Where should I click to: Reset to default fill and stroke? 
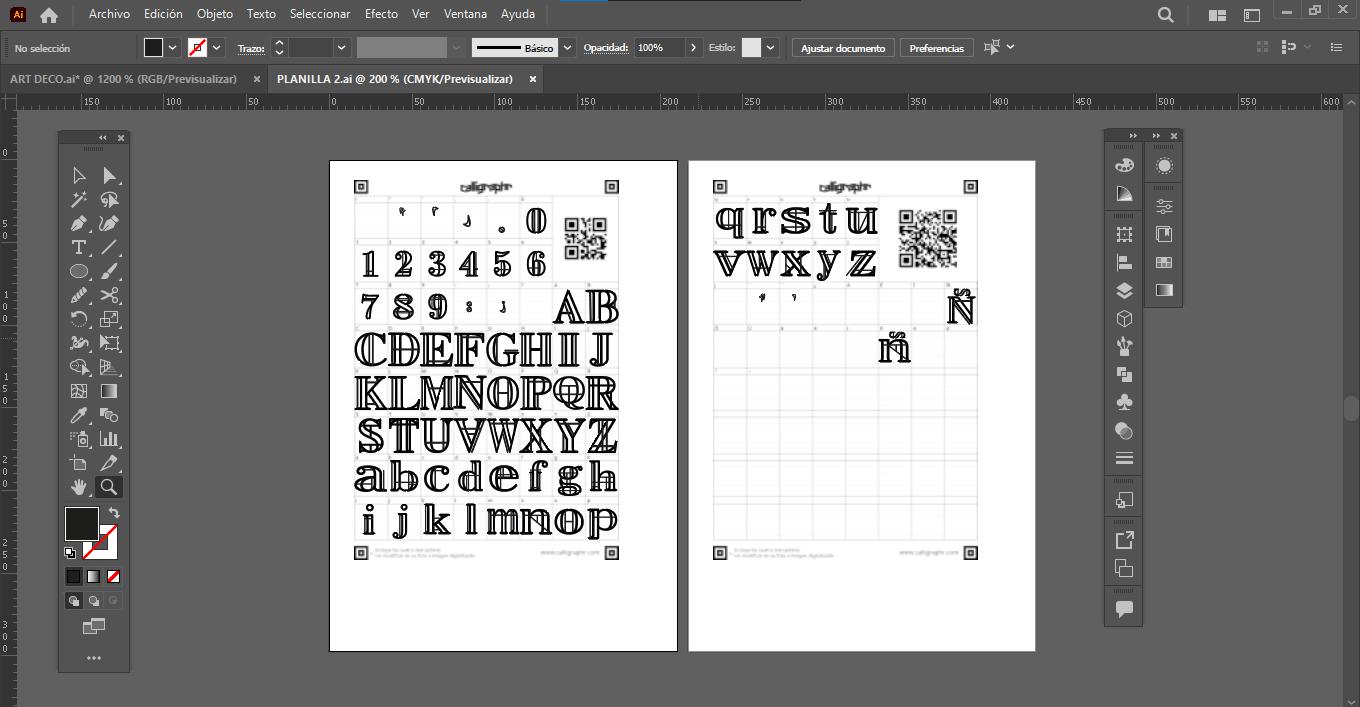pyautogui.click(x=70, y=552)
